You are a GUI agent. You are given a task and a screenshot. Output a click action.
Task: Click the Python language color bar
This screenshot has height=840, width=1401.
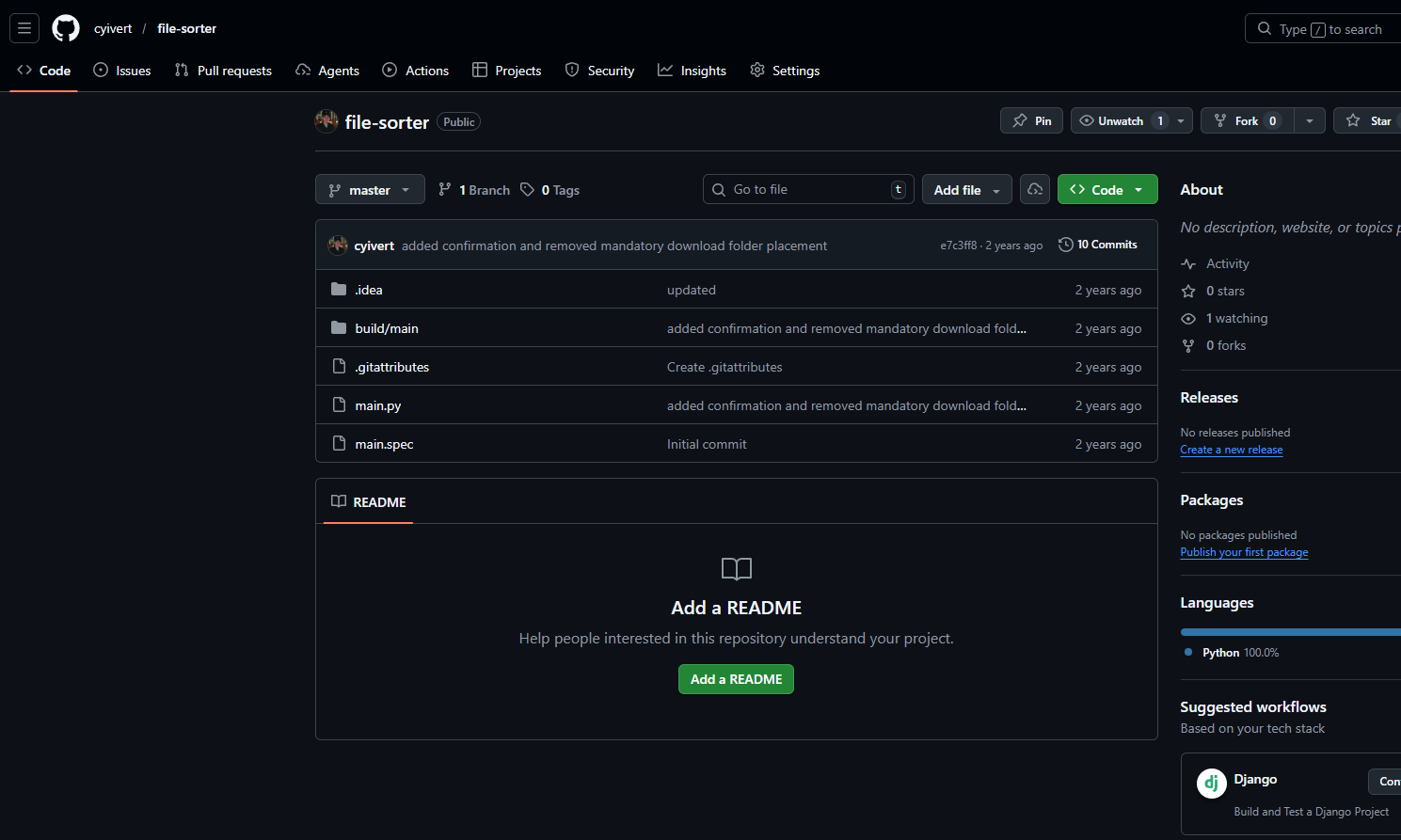coord(1289,630)
